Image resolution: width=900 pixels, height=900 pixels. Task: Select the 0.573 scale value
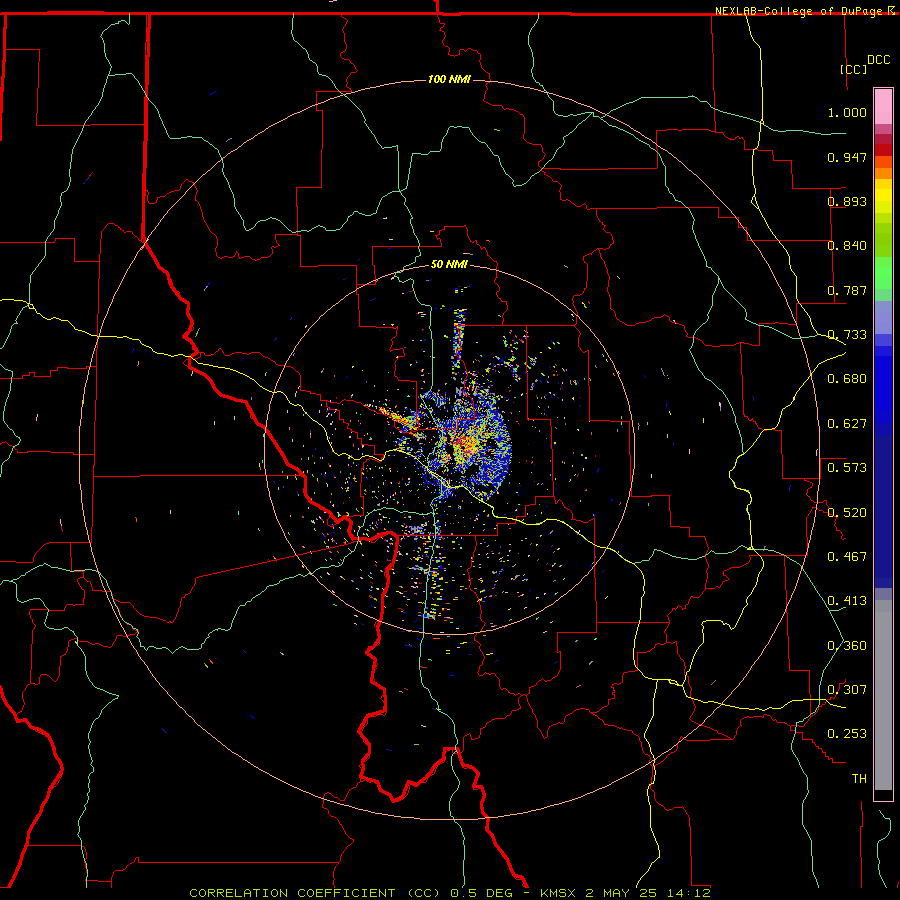click(847, 468)
